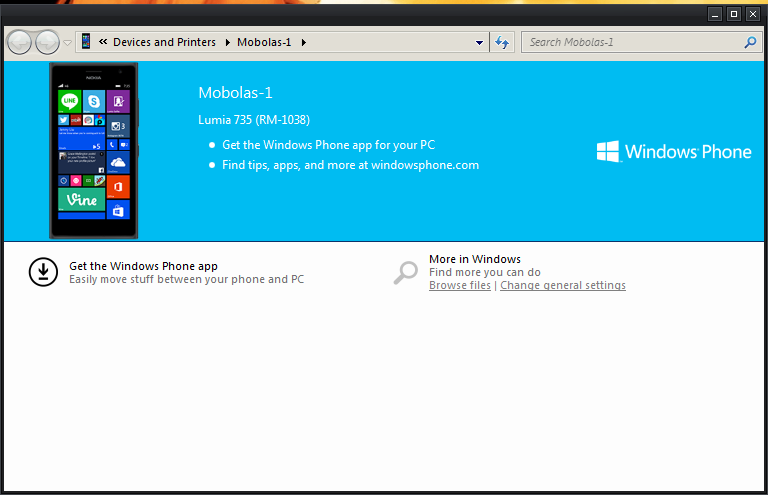768x495 pixels.
Task: Open Get the Windows Phone app task
Action: tap(143, 266)
